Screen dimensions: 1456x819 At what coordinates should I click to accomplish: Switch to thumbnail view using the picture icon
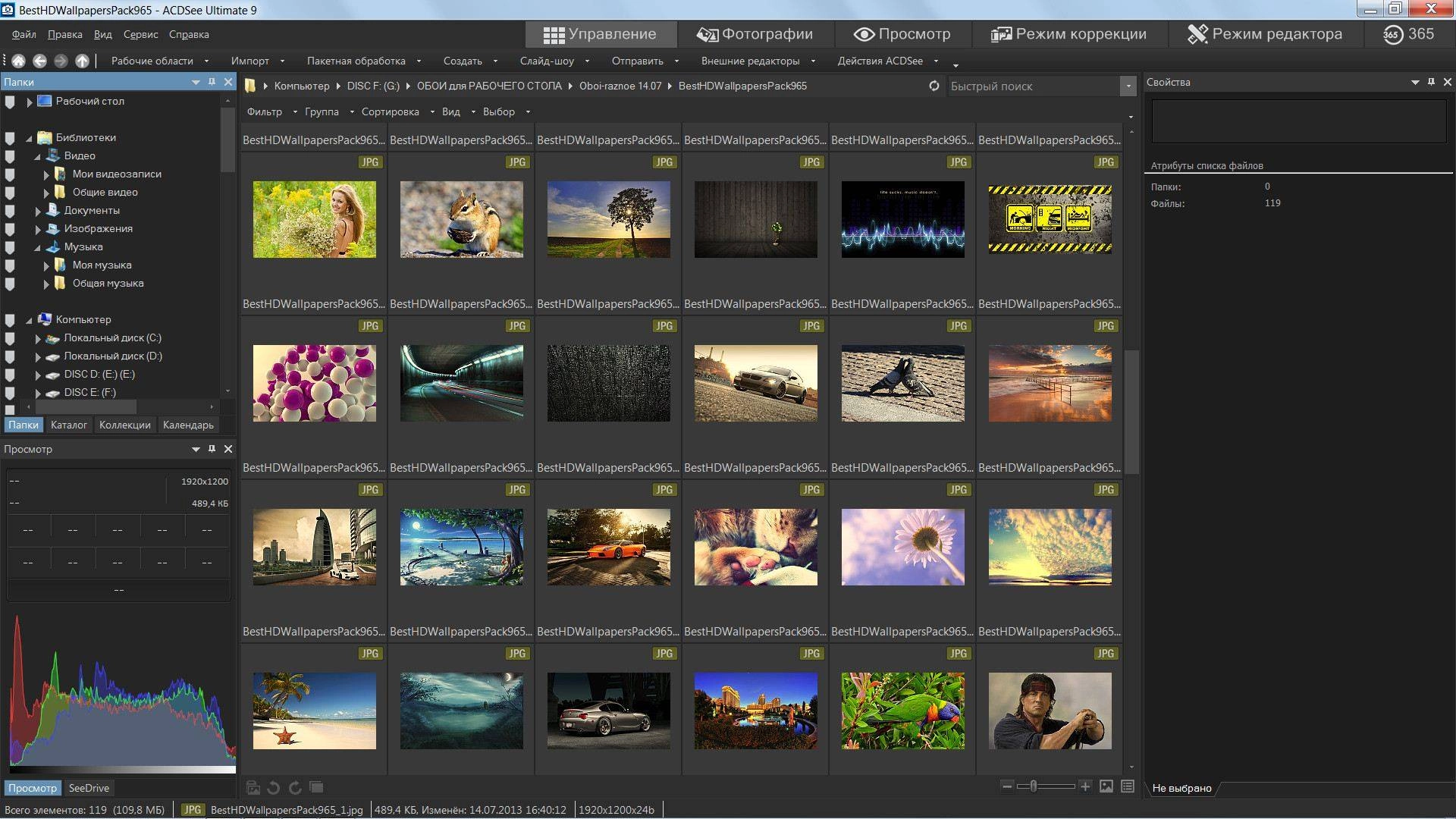(1106, 786)
